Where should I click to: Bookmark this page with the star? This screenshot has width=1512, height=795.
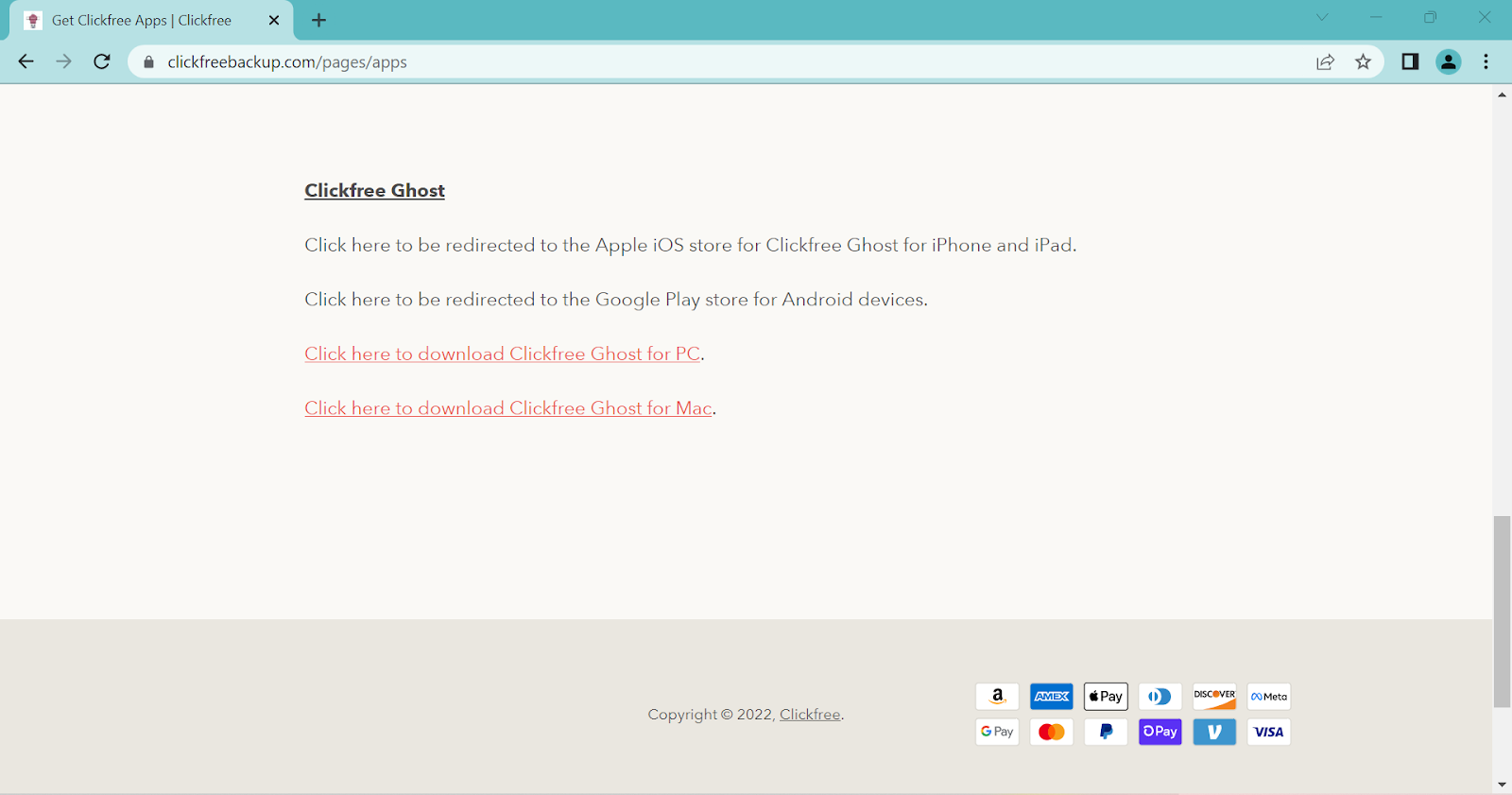tap(1363, 61)
